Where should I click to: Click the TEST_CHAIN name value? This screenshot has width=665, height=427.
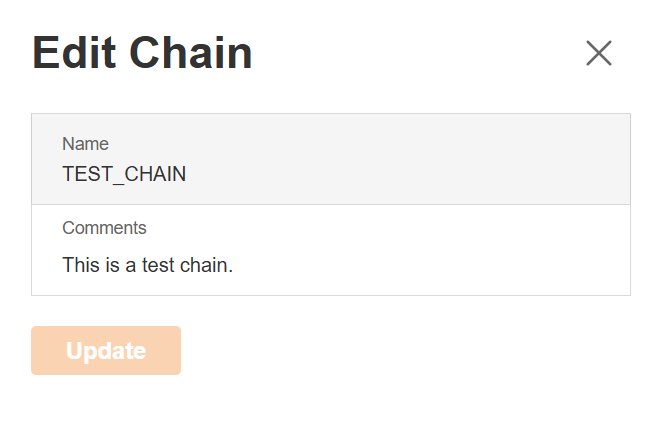pyautogui.click(x=124, y=174)
